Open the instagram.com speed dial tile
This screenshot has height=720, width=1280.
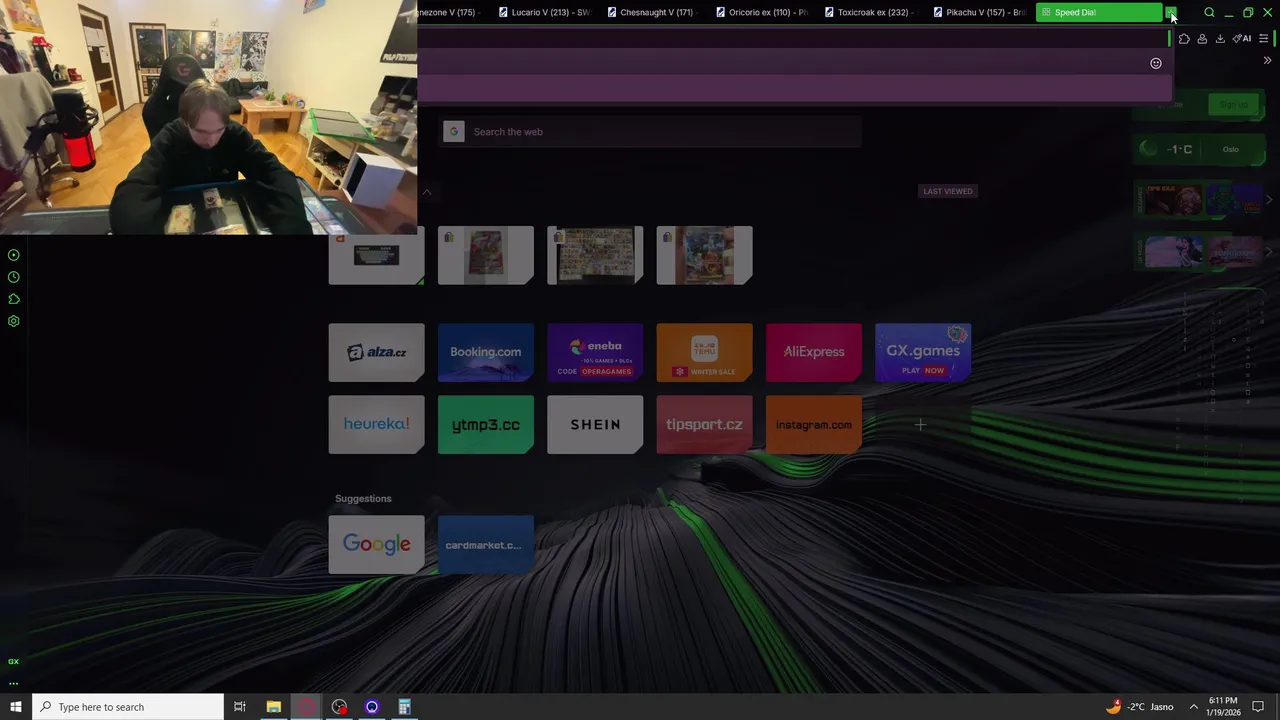(813, 425)
